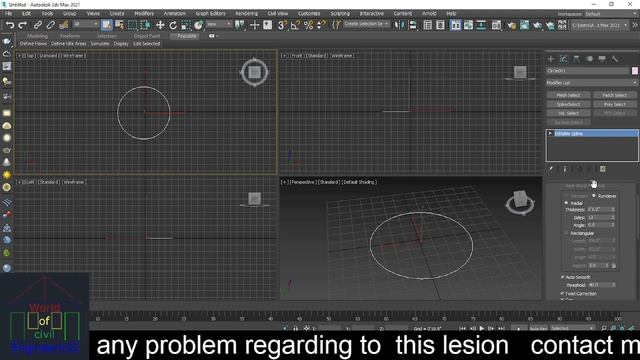Open Create Selection Set dropdown
Screen dimensions: 640x360
pos(366,24)
